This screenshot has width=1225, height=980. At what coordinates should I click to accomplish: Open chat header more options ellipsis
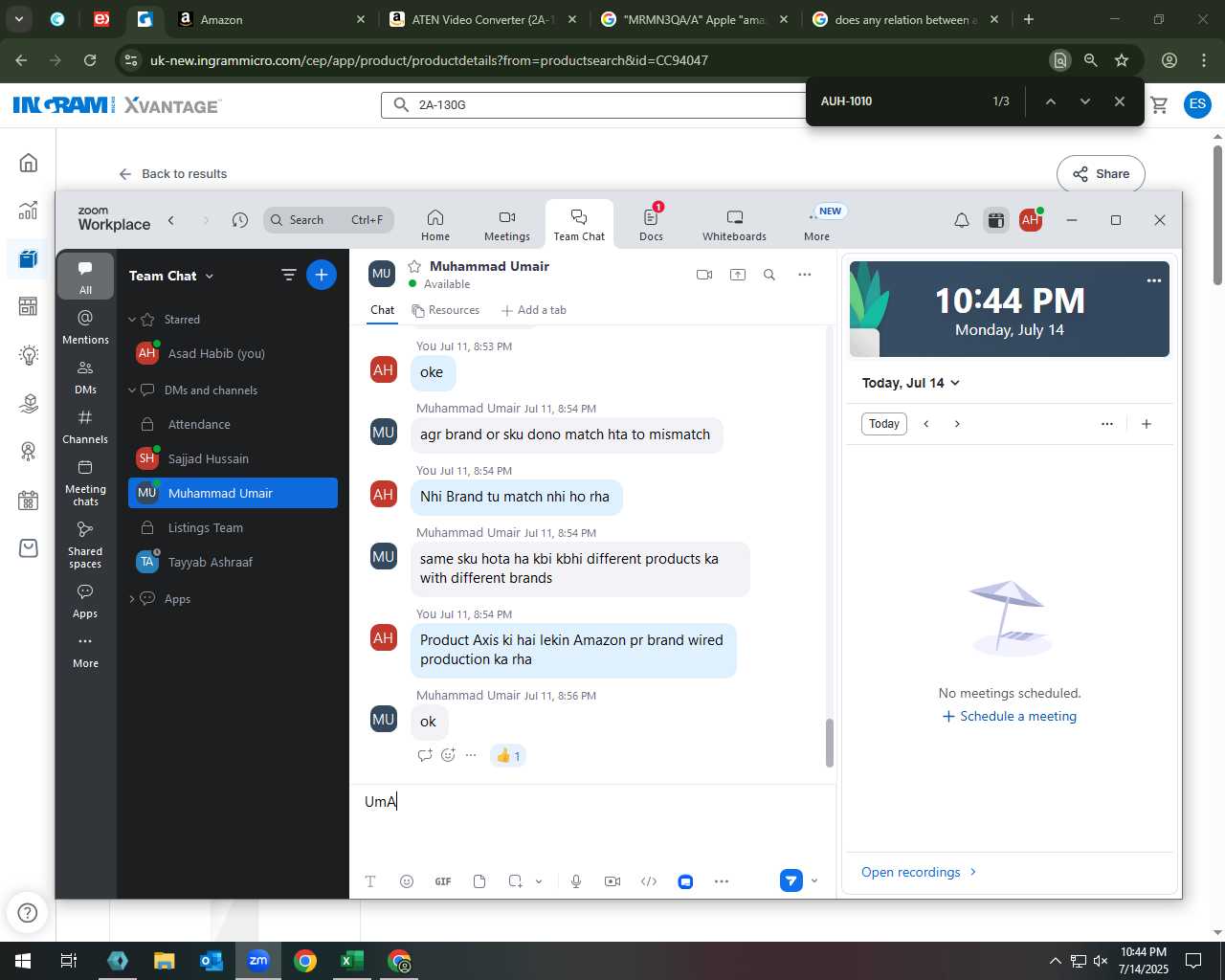coord(805,275)
